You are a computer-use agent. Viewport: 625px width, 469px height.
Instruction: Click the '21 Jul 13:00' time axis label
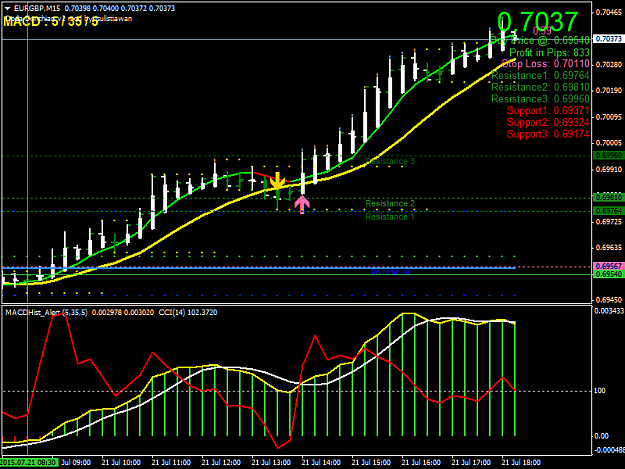point(271,462)
